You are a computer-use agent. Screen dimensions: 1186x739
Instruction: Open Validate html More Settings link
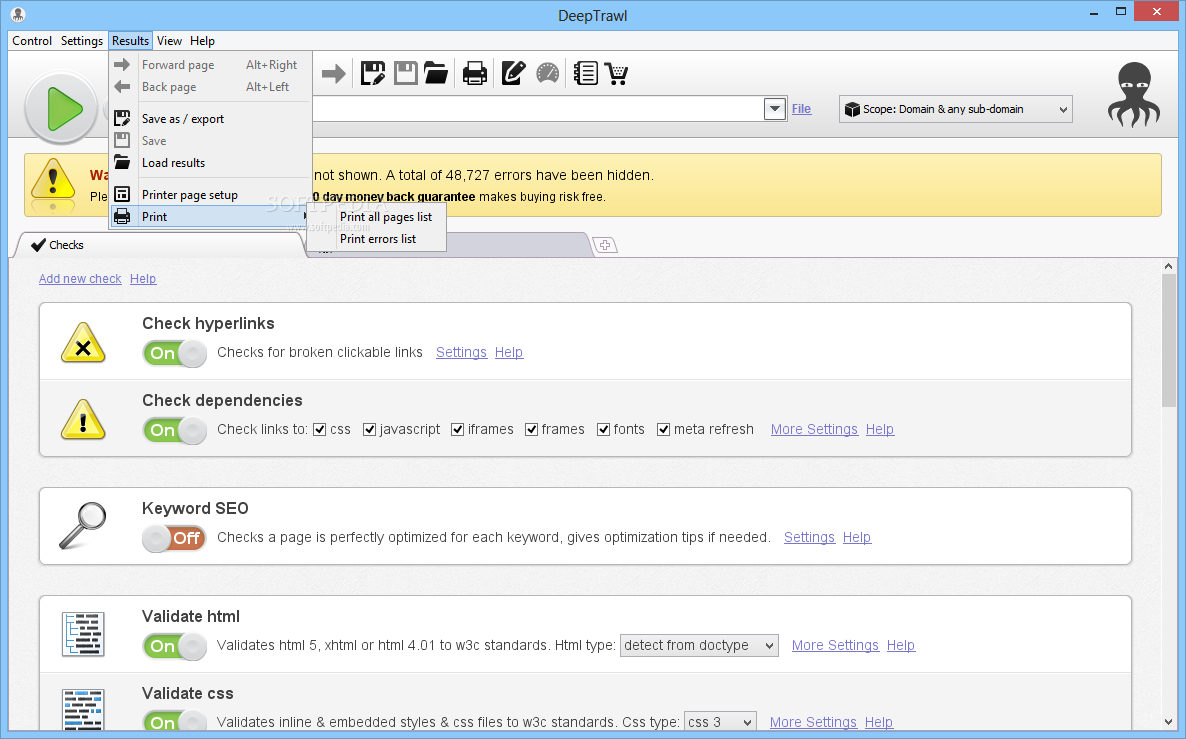(835, 646)
